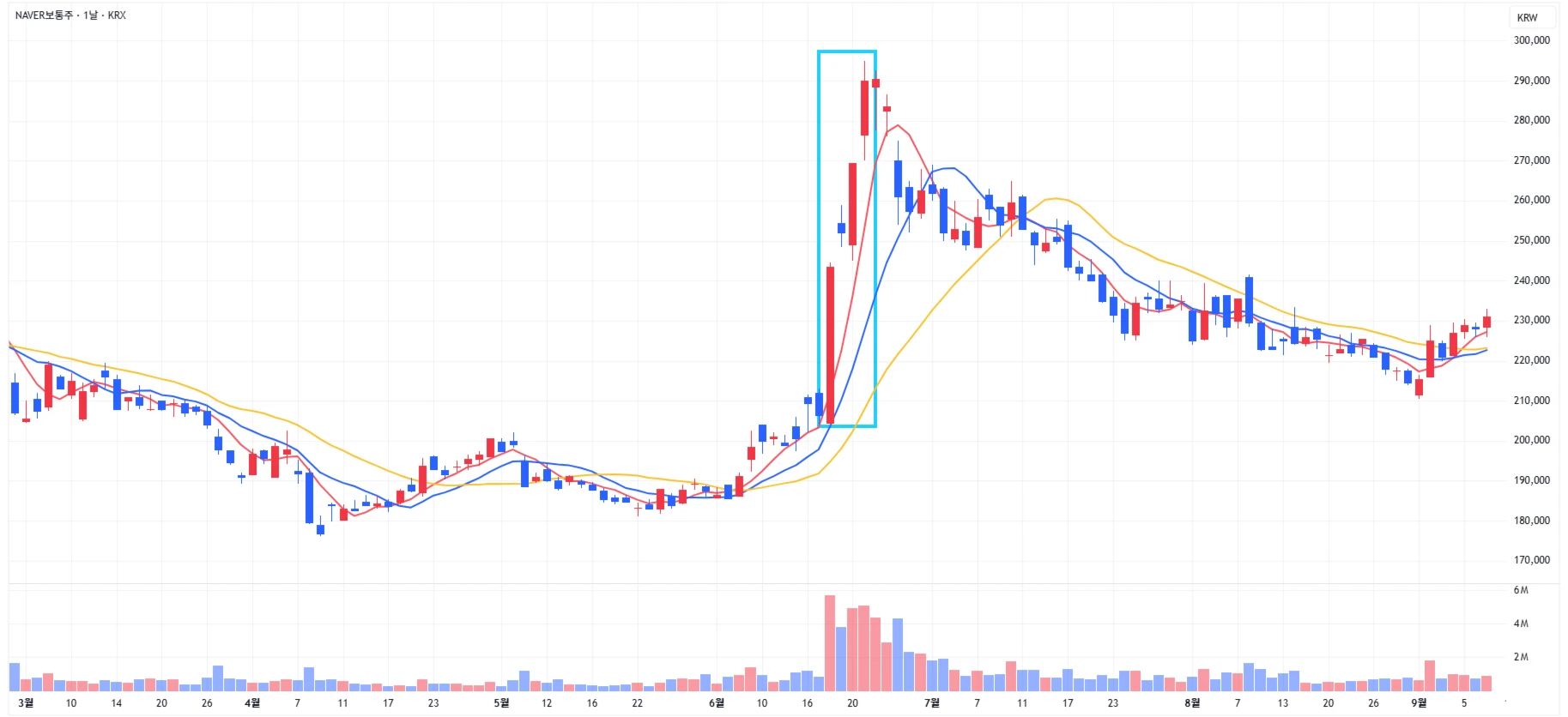Image resolution: width=1568 pixels, height=717 pixels.
Task: Click the 170,000 price axis label
Action: (1531, 560)
